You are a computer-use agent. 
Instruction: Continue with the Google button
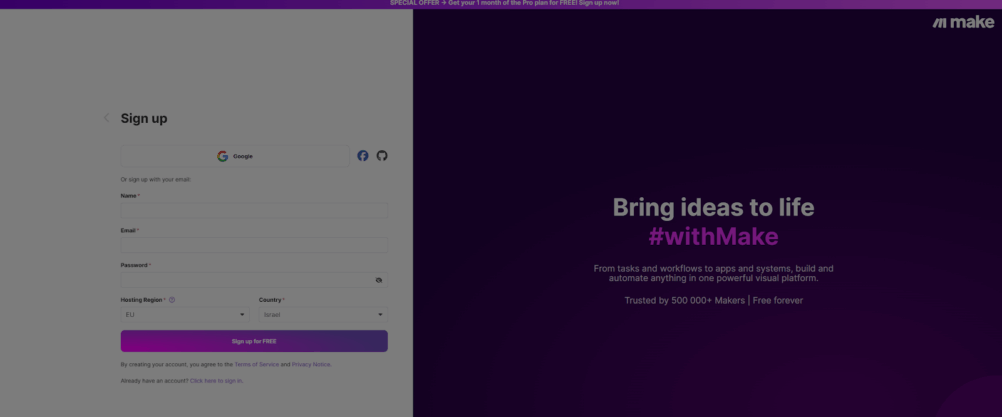(x=235, y=156)
